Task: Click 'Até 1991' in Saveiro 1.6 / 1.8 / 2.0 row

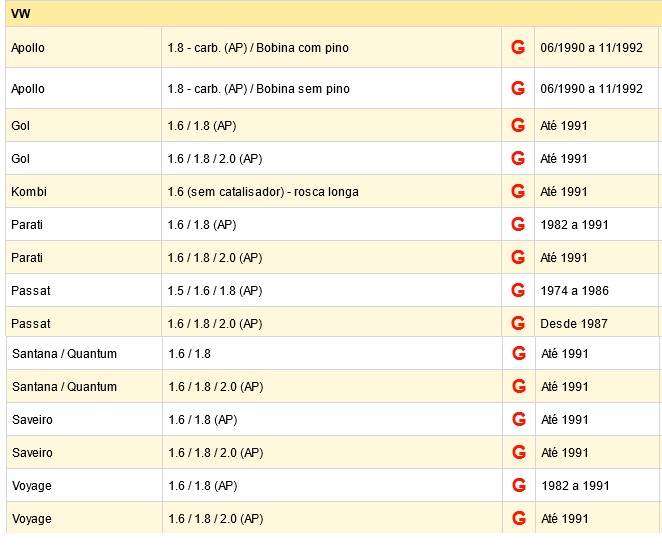Action: (565, 453)
